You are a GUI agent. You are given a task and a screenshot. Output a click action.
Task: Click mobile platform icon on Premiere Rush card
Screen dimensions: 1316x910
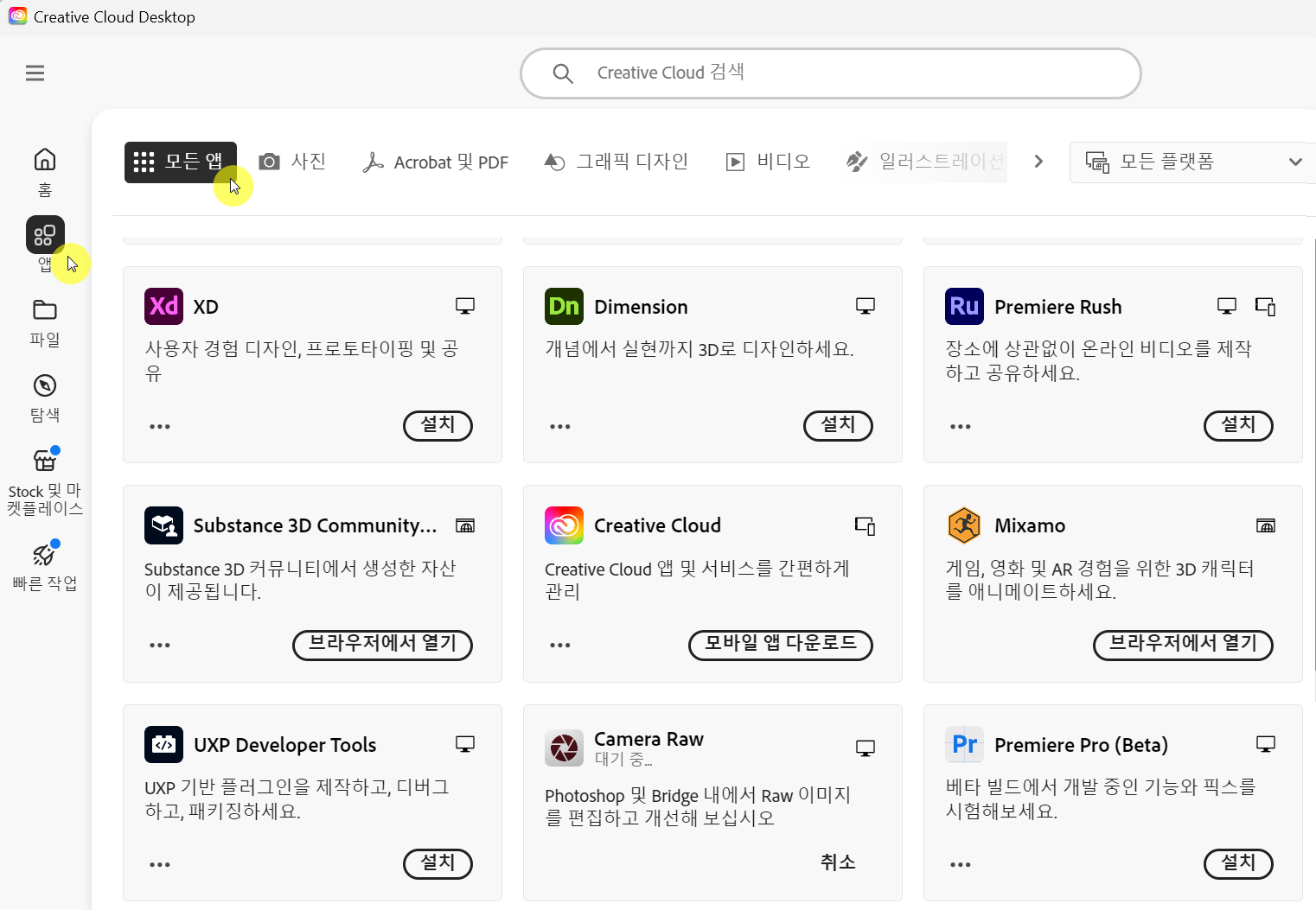point(1266,306)
